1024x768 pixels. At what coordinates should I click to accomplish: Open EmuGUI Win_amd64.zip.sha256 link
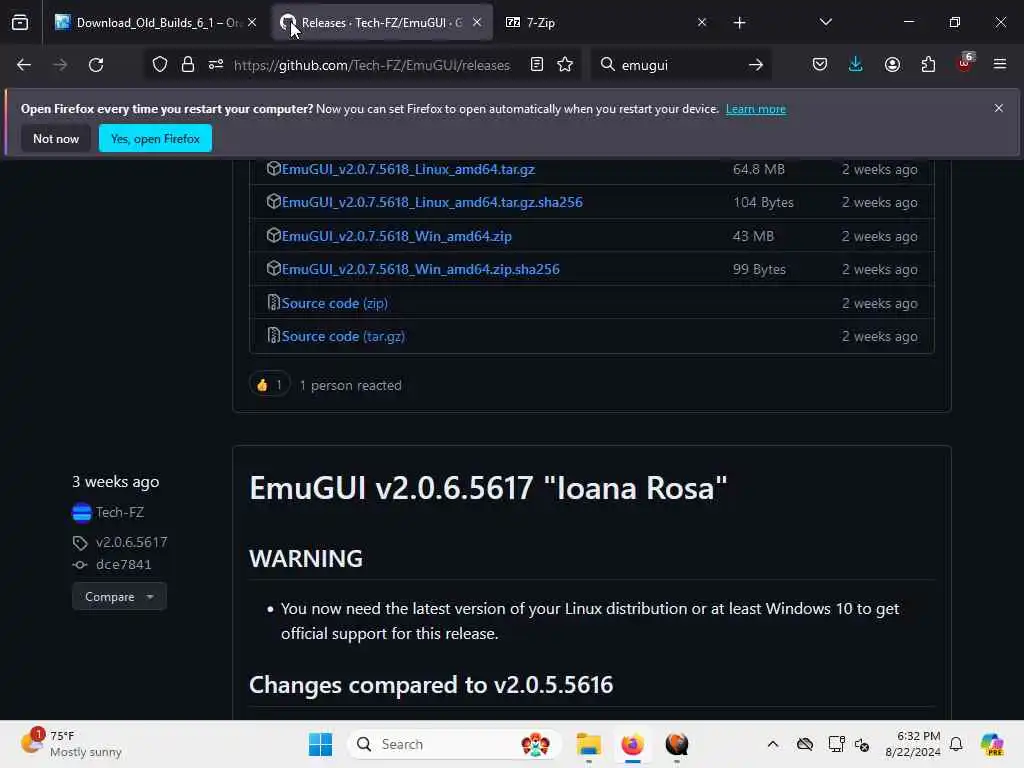pos(421,269)
